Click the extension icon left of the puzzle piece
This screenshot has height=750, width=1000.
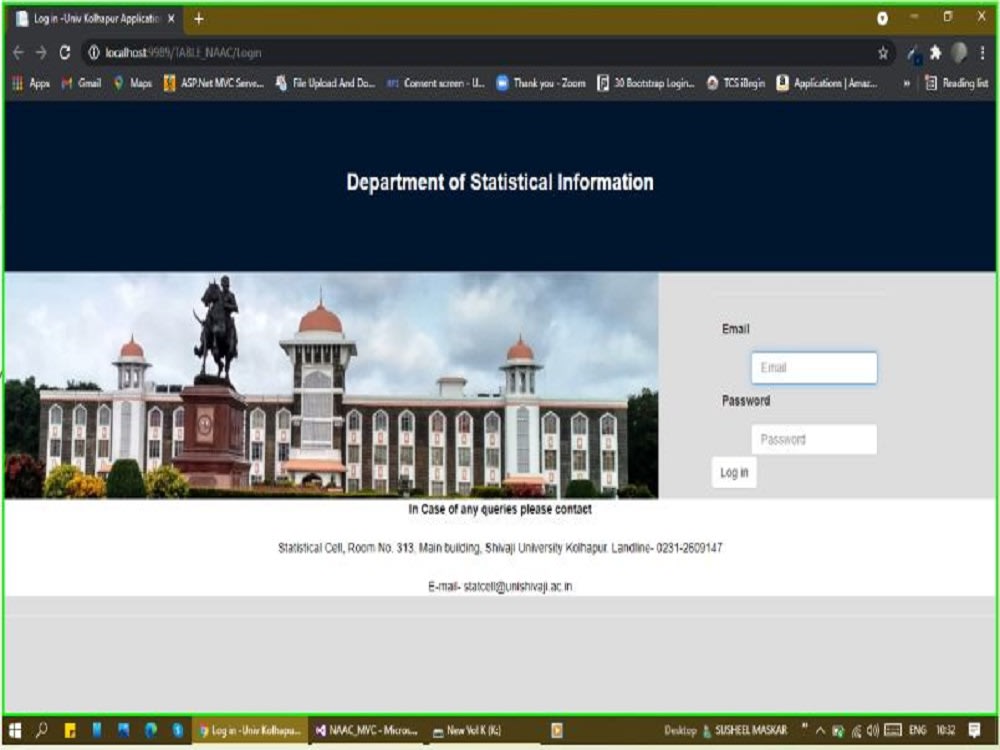(914, 54)
